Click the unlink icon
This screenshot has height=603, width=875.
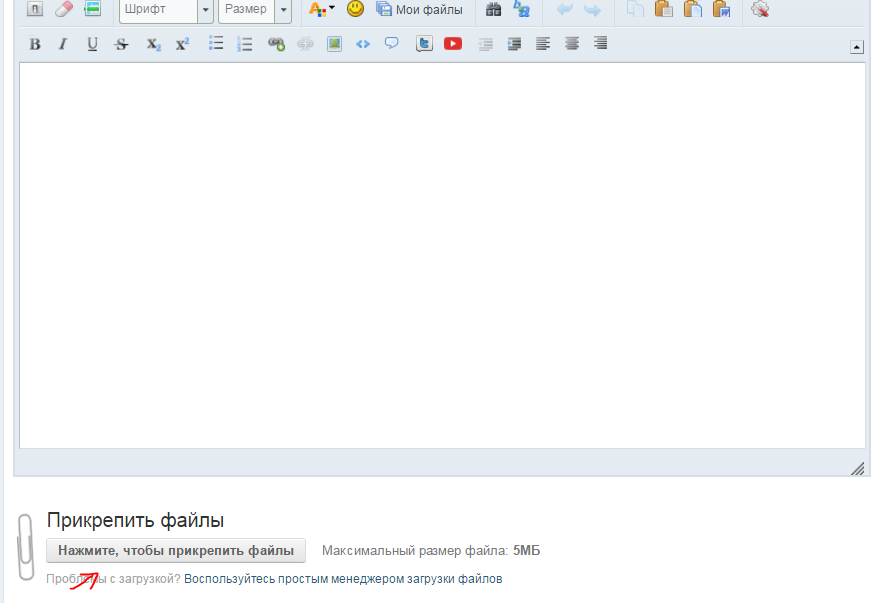coord(305,44)
